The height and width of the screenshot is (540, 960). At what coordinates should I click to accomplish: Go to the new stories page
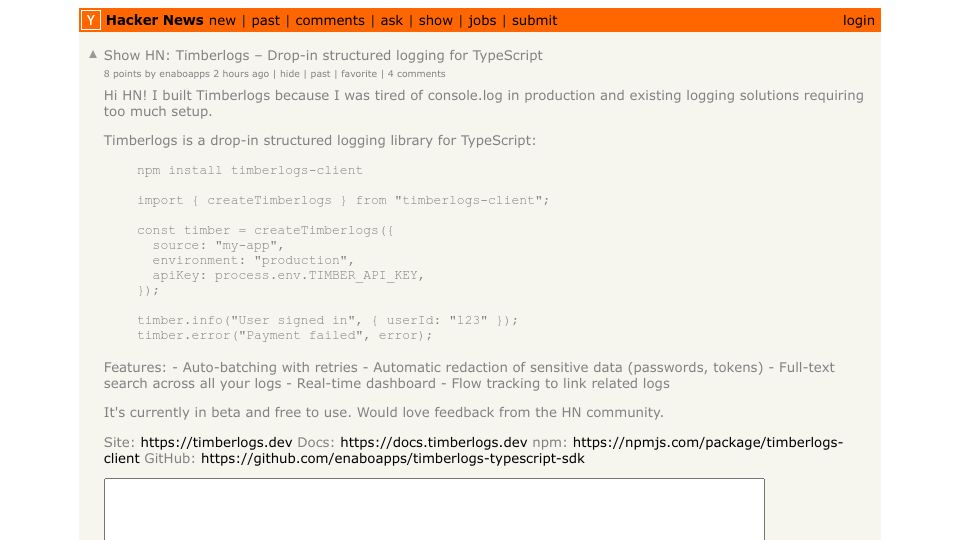pos(222,20)
